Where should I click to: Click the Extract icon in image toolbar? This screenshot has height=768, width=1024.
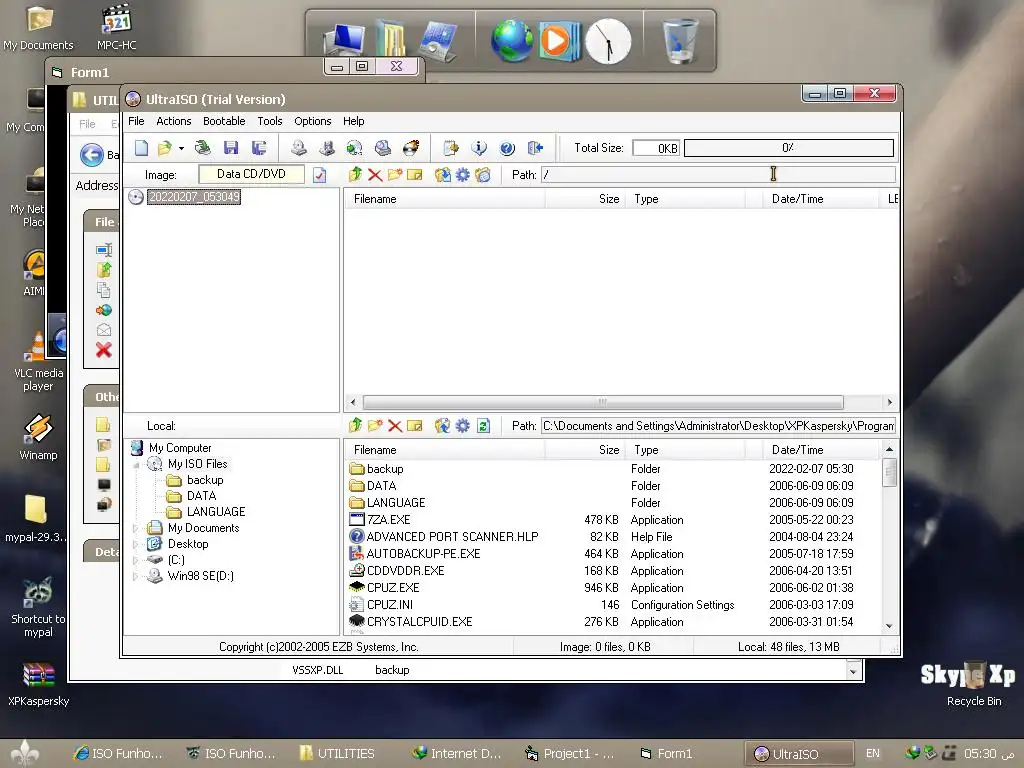pyautogui.click(x=443, y=174)
